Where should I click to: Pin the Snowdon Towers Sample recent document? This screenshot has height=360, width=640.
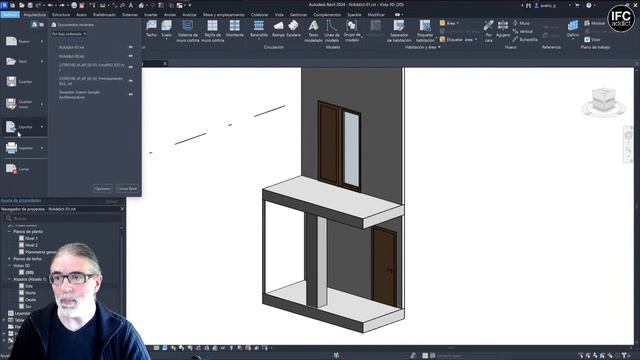[x=131, y=94]
